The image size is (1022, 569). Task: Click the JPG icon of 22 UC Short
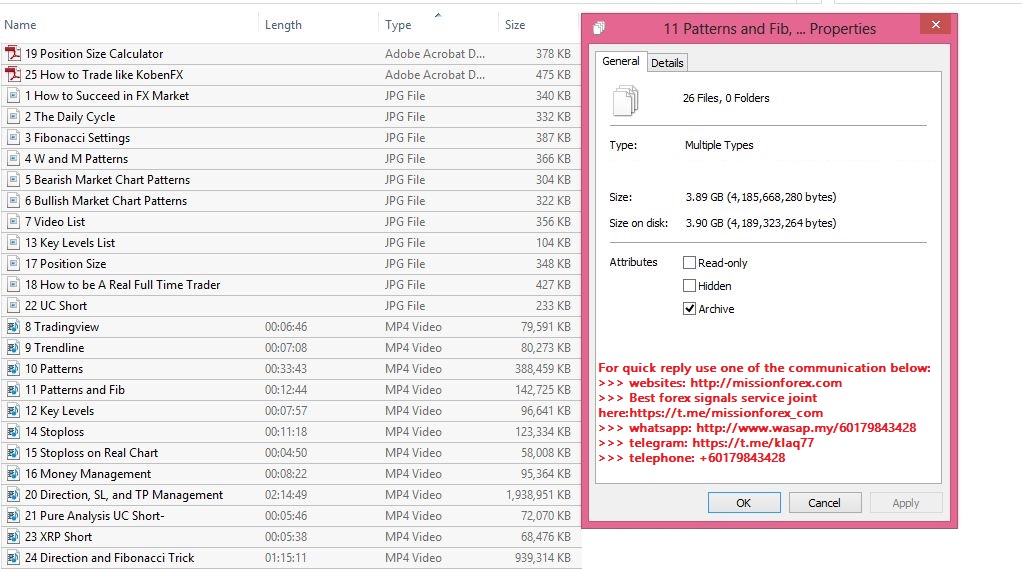[13, 306]
